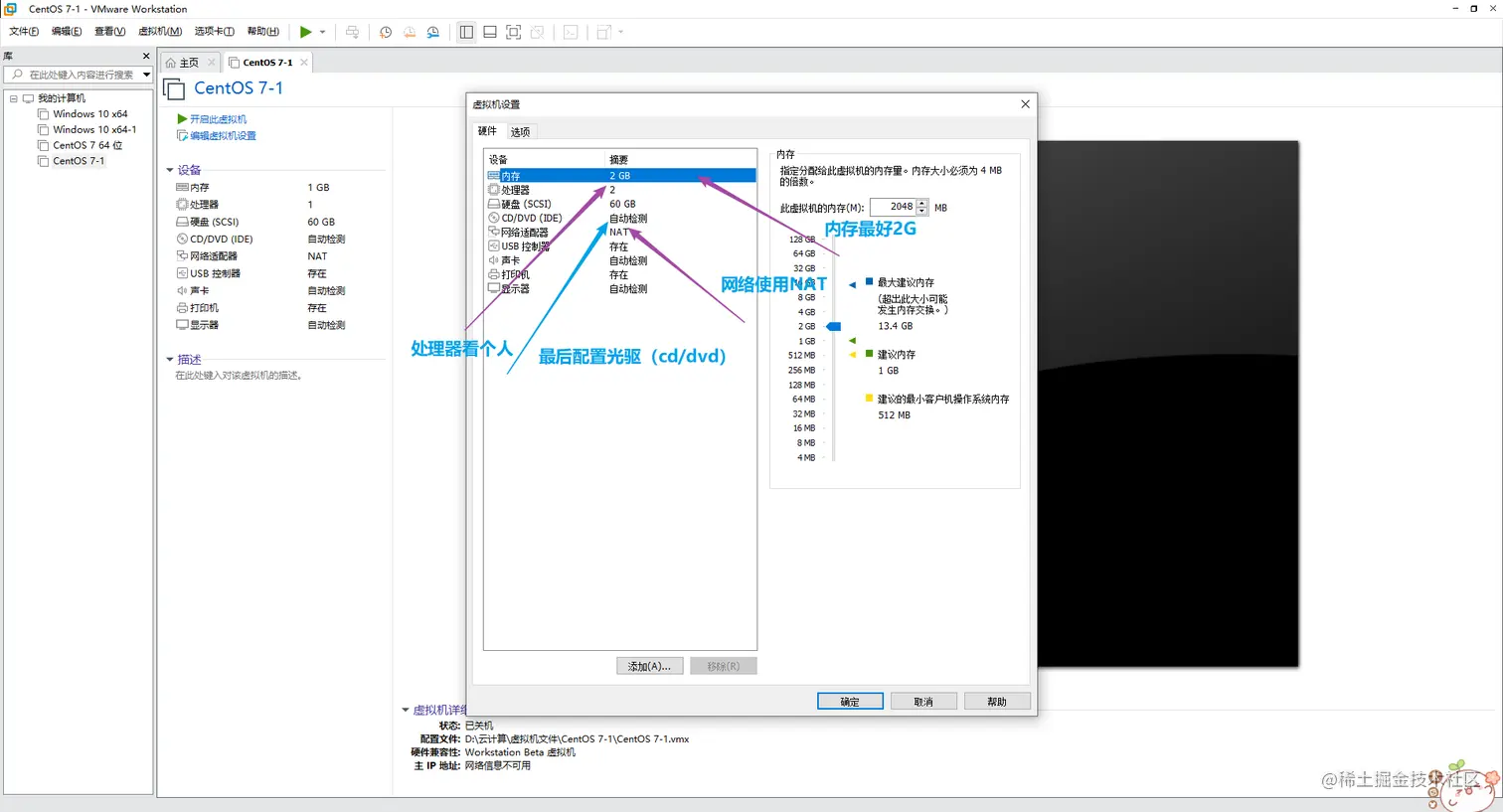Collapse the 虚拟机详细信息 section
1503x812 pixels.
[406, 710]
